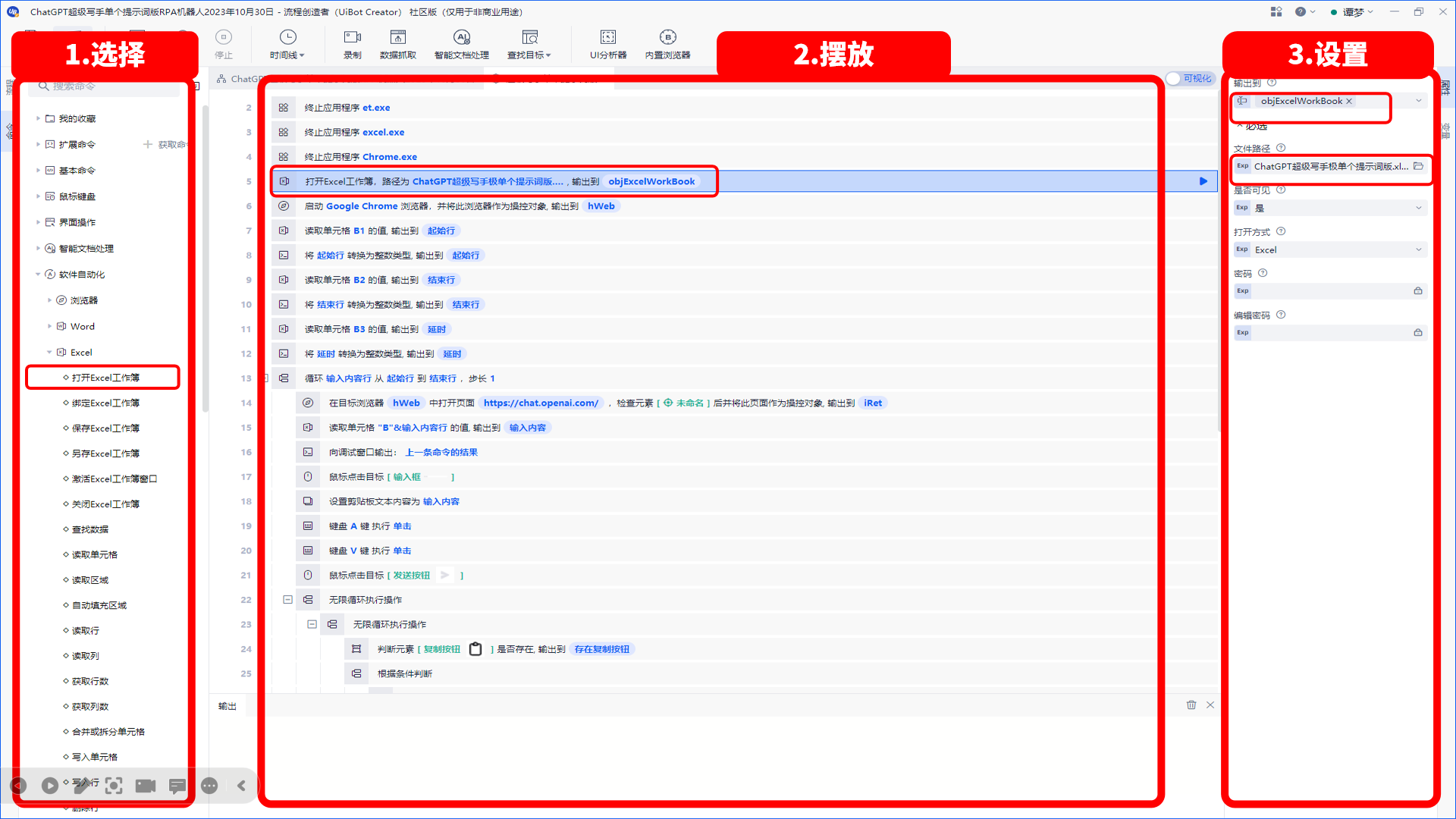The height and width of the screenshot is (819, 1456).
Task: Browse for file using the 文件路径 folder icon
Action: click(1418, 166)
